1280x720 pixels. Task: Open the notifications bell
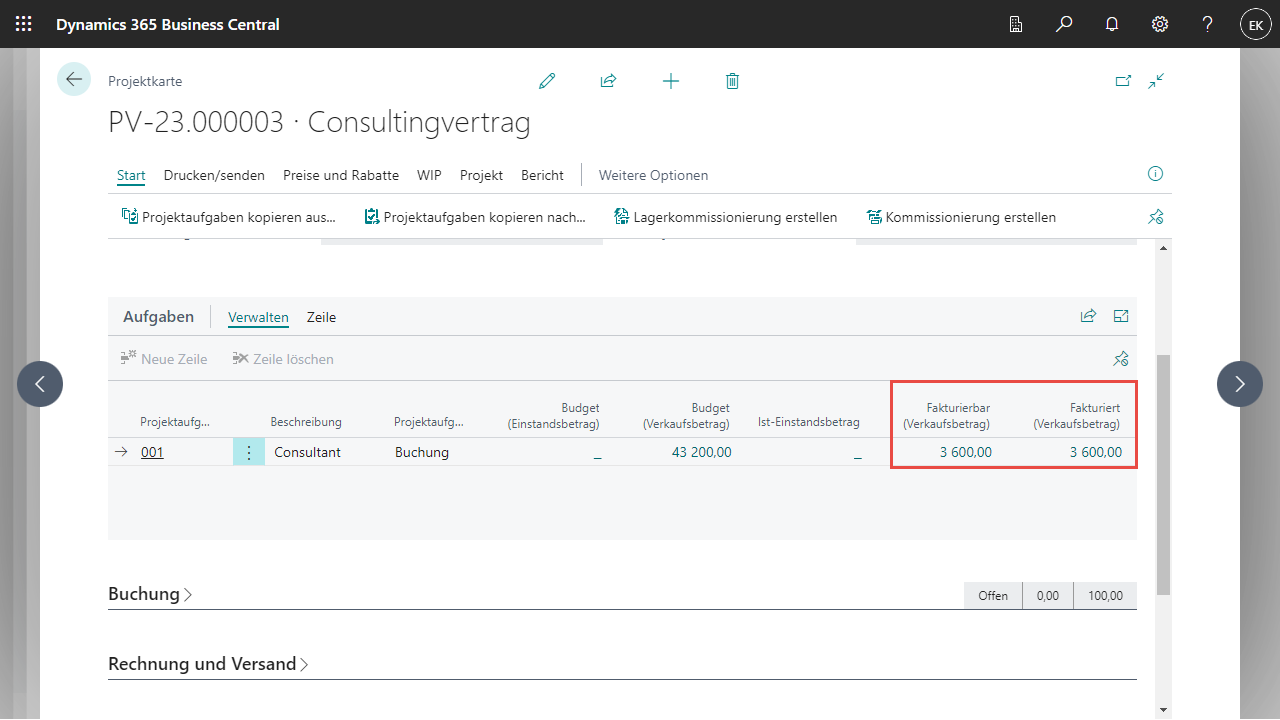[1112, 24]
